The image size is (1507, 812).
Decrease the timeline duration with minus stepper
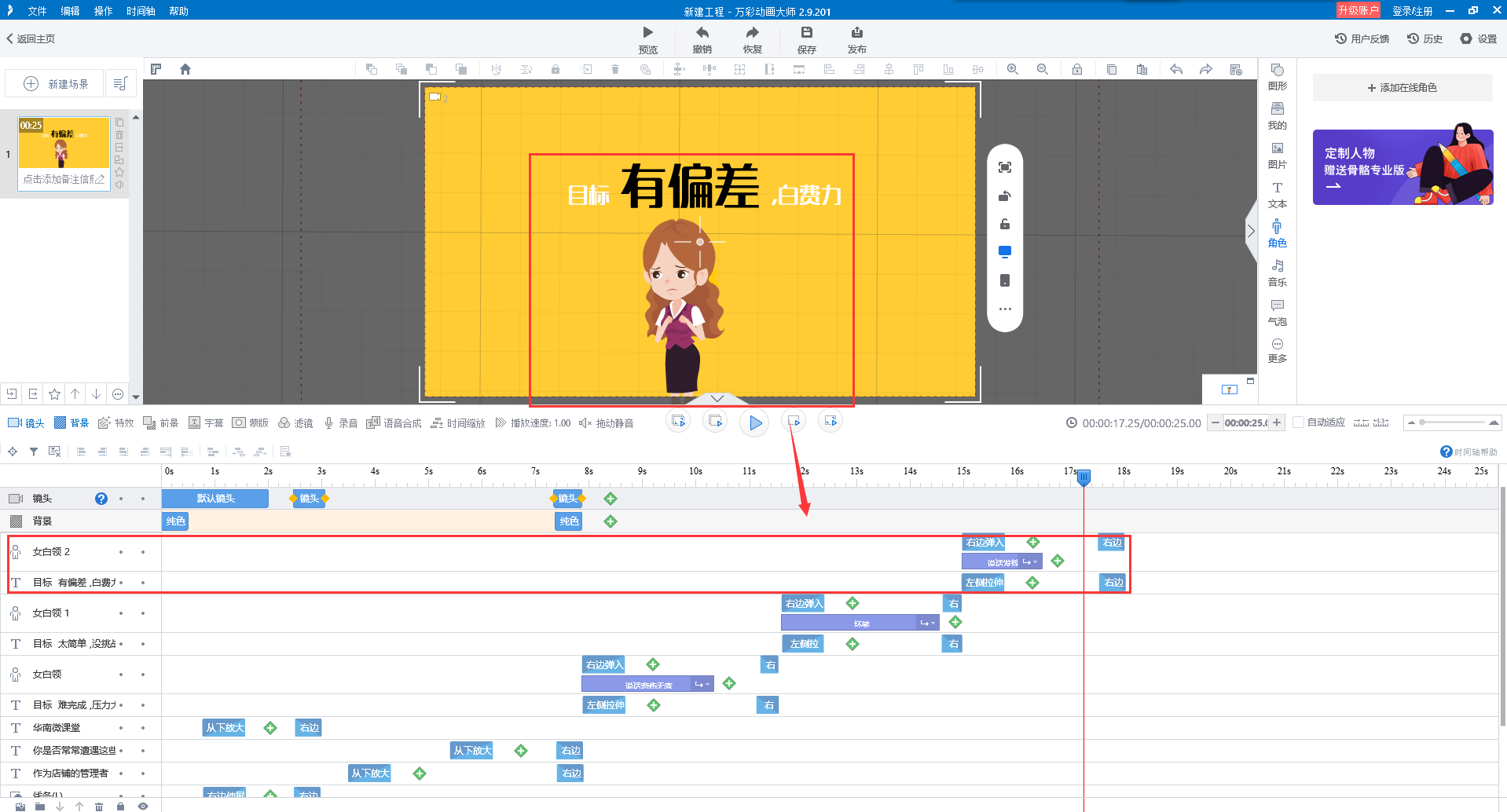[1215, 422]
